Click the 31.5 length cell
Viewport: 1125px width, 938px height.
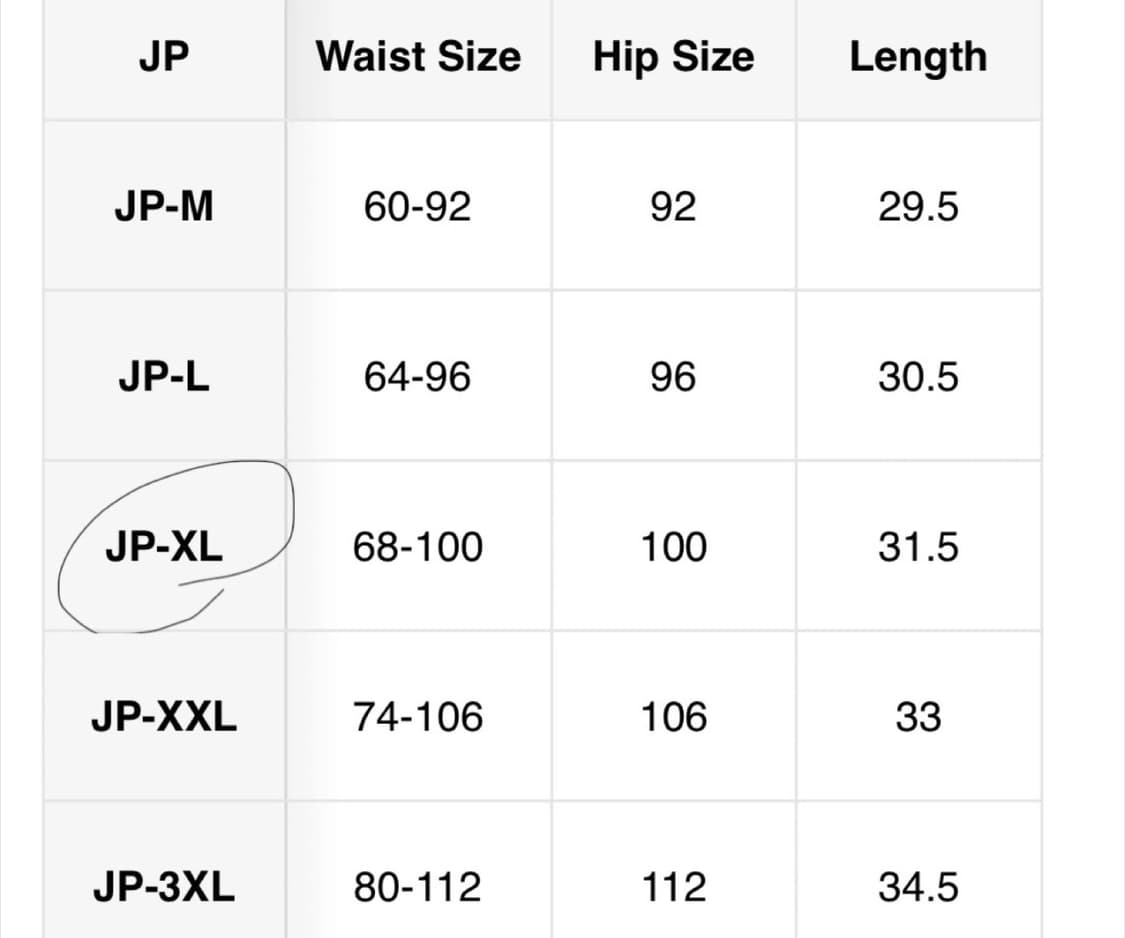[918, 547]
